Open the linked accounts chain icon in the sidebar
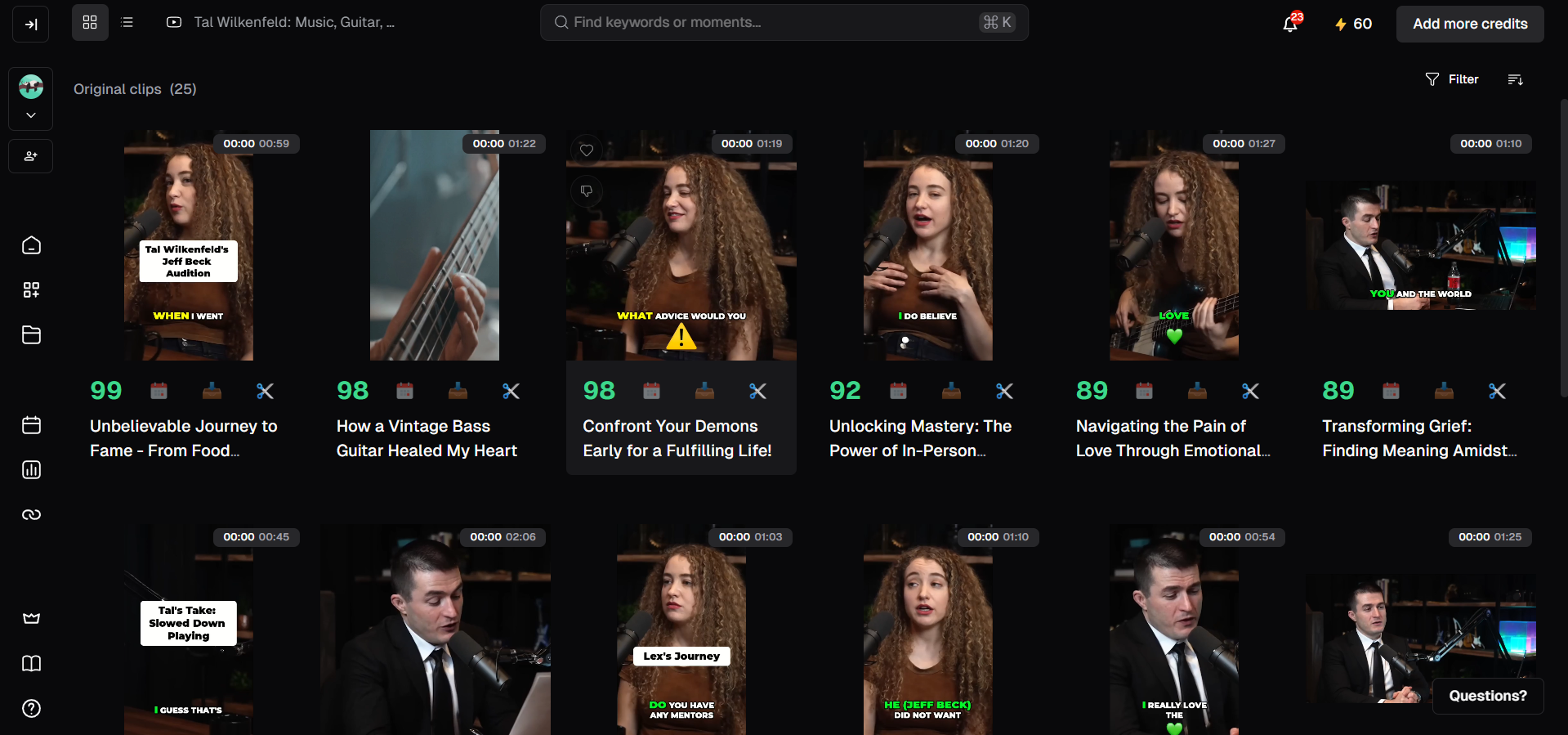The width and height of the screenshot is (1568, 735). point(31,514)
